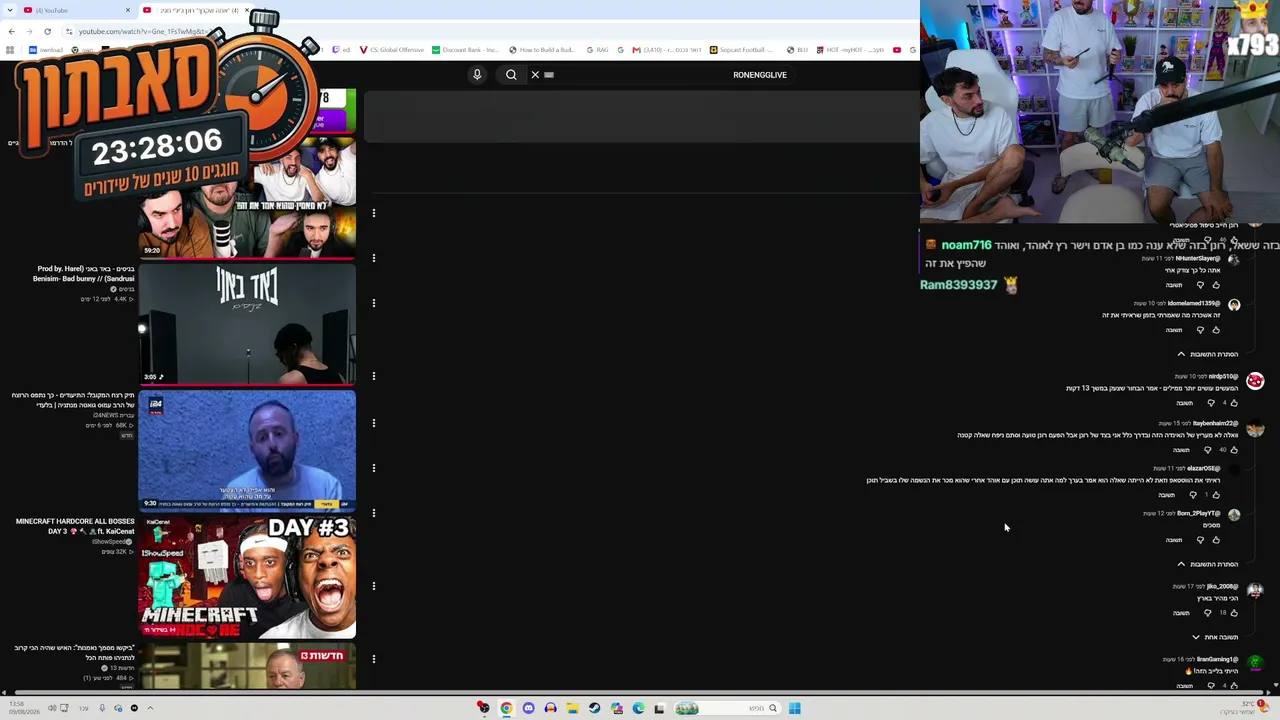Like NHunterSlayer's comment

1216,285
